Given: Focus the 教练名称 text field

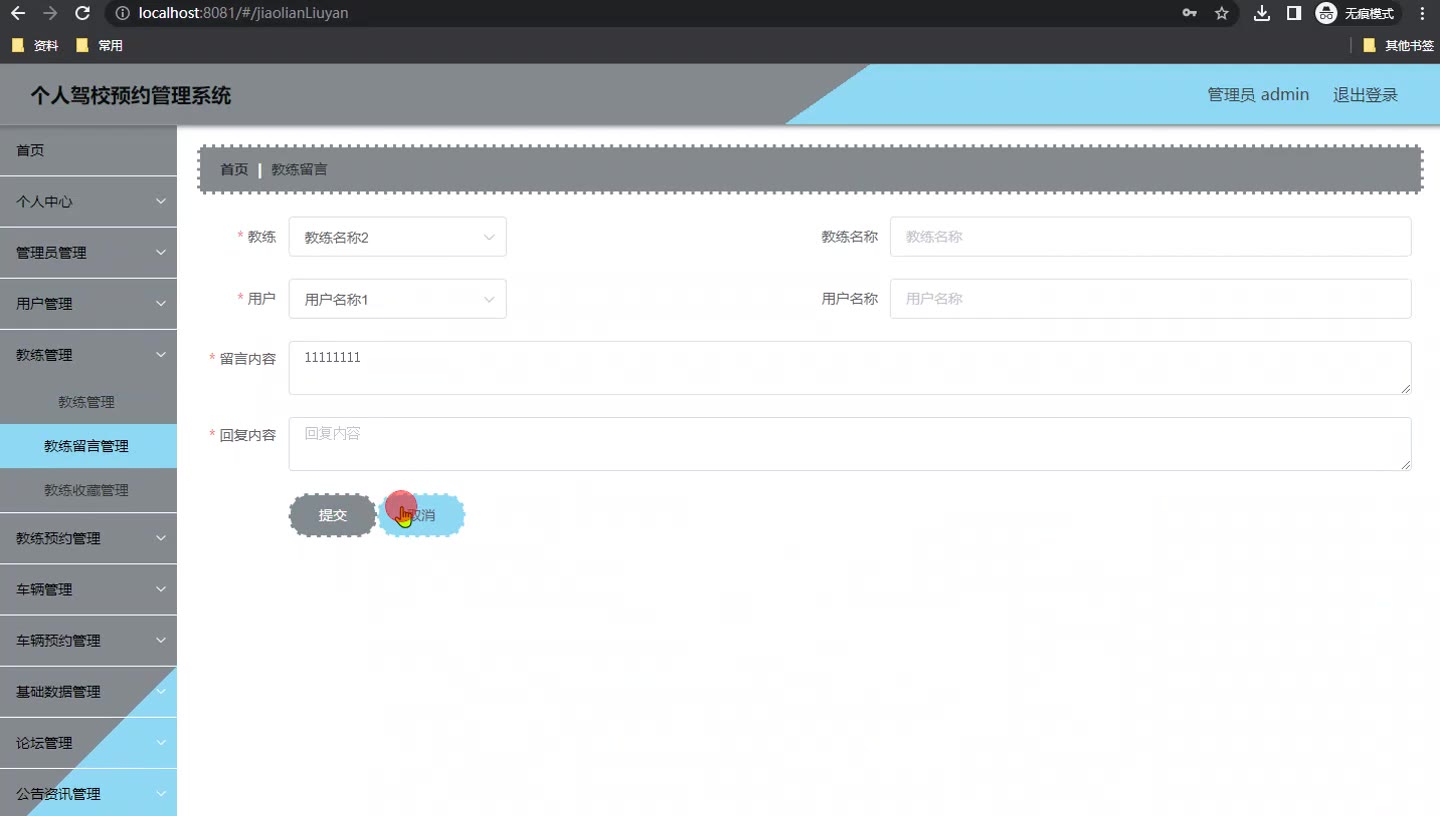Looking at the screenshot, I should [1150, 237].
